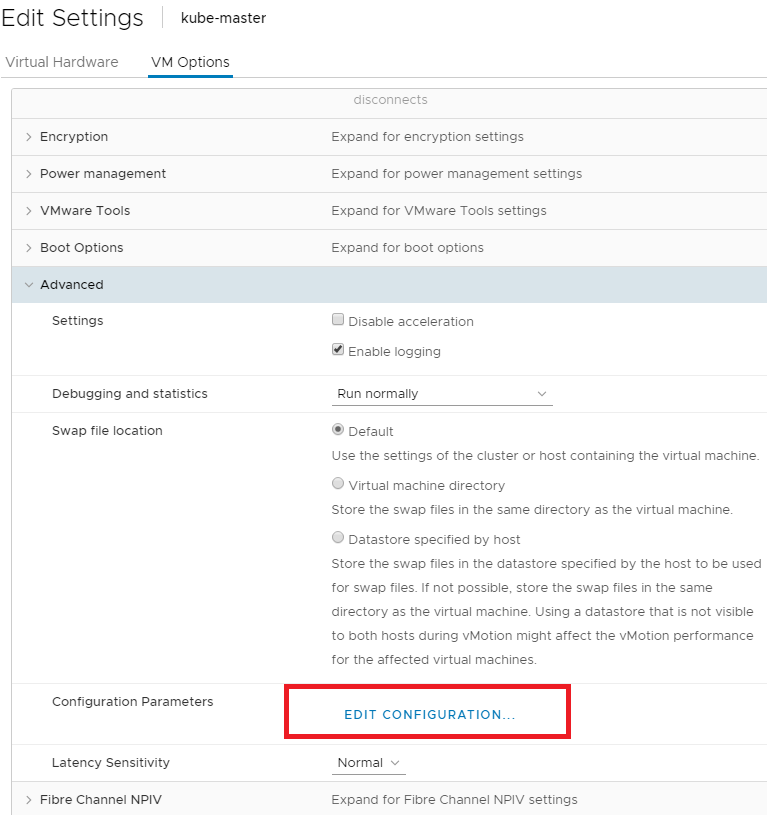Select the VM Options tab

190,62
